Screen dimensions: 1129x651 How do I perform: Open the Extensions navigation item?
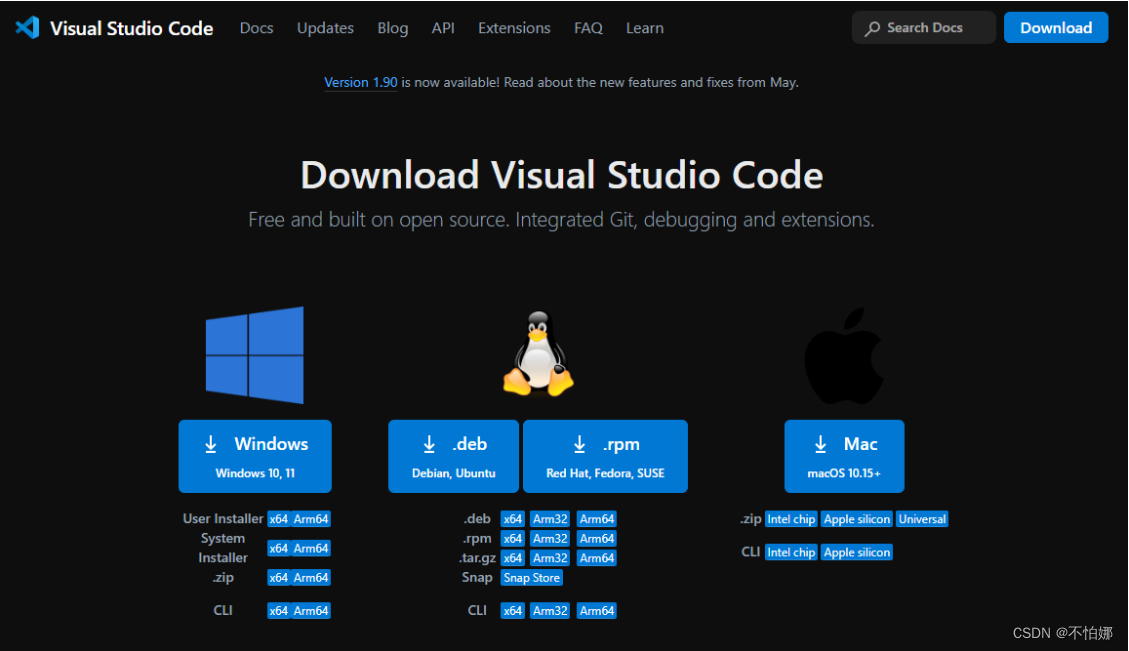coord(514,28)
